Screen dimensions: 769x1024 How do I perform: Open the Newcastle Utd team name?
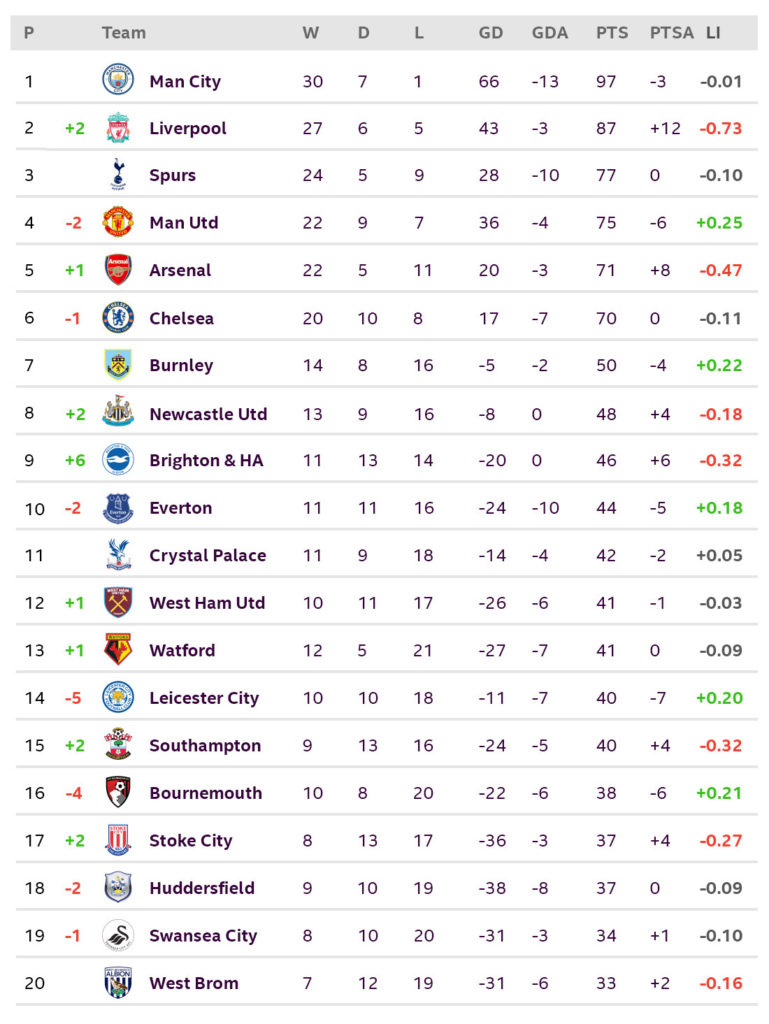tap(208, 414)
